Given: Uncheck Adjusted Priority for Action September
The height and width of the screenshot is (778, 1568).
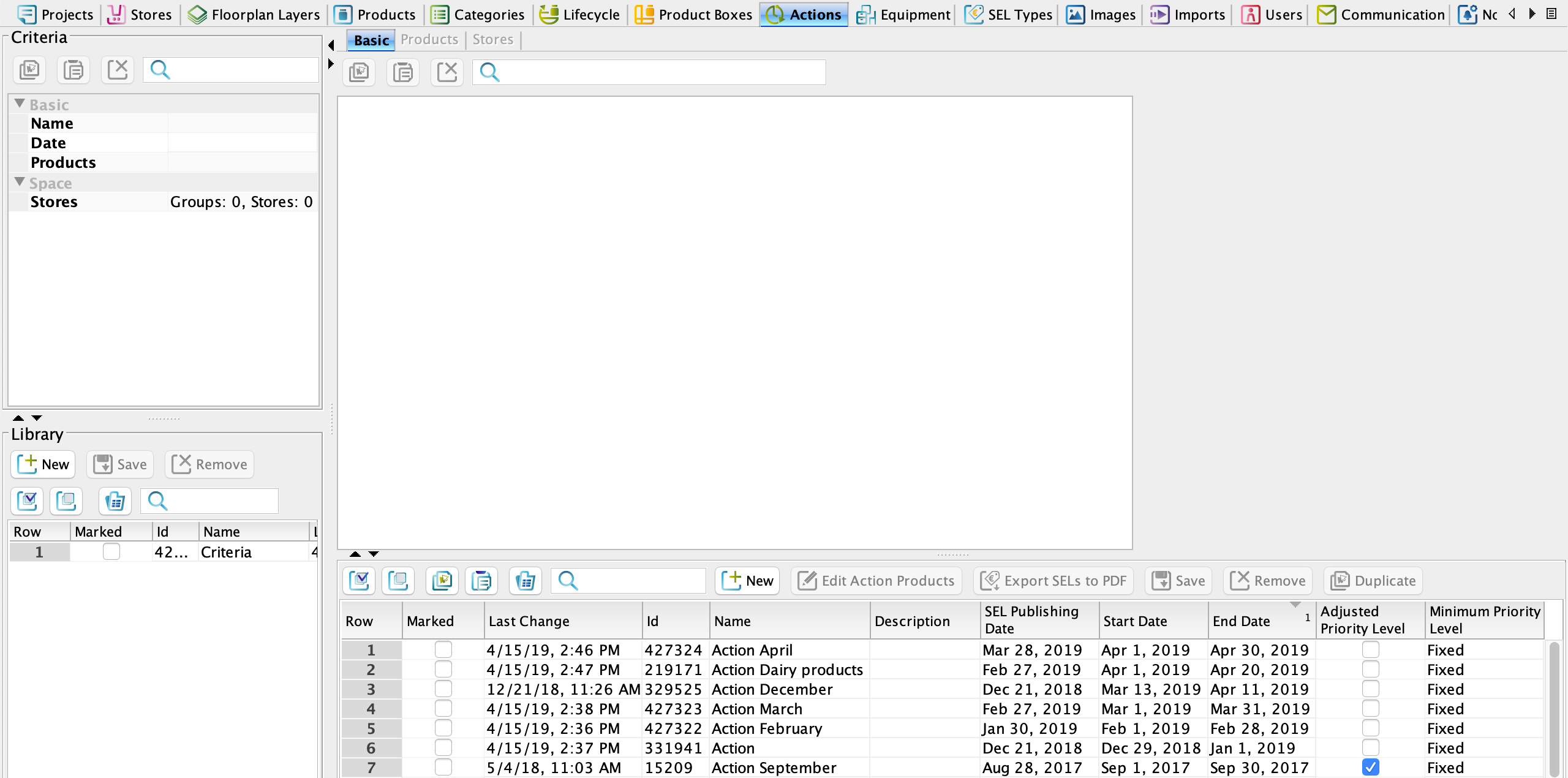Looking at the screenshot, I should [x=1370, y=767].
